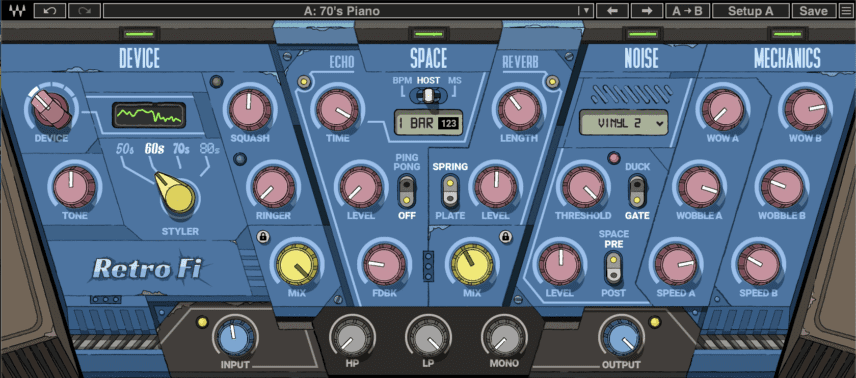Click the Reverb Level knob

(x=496, y=187)
